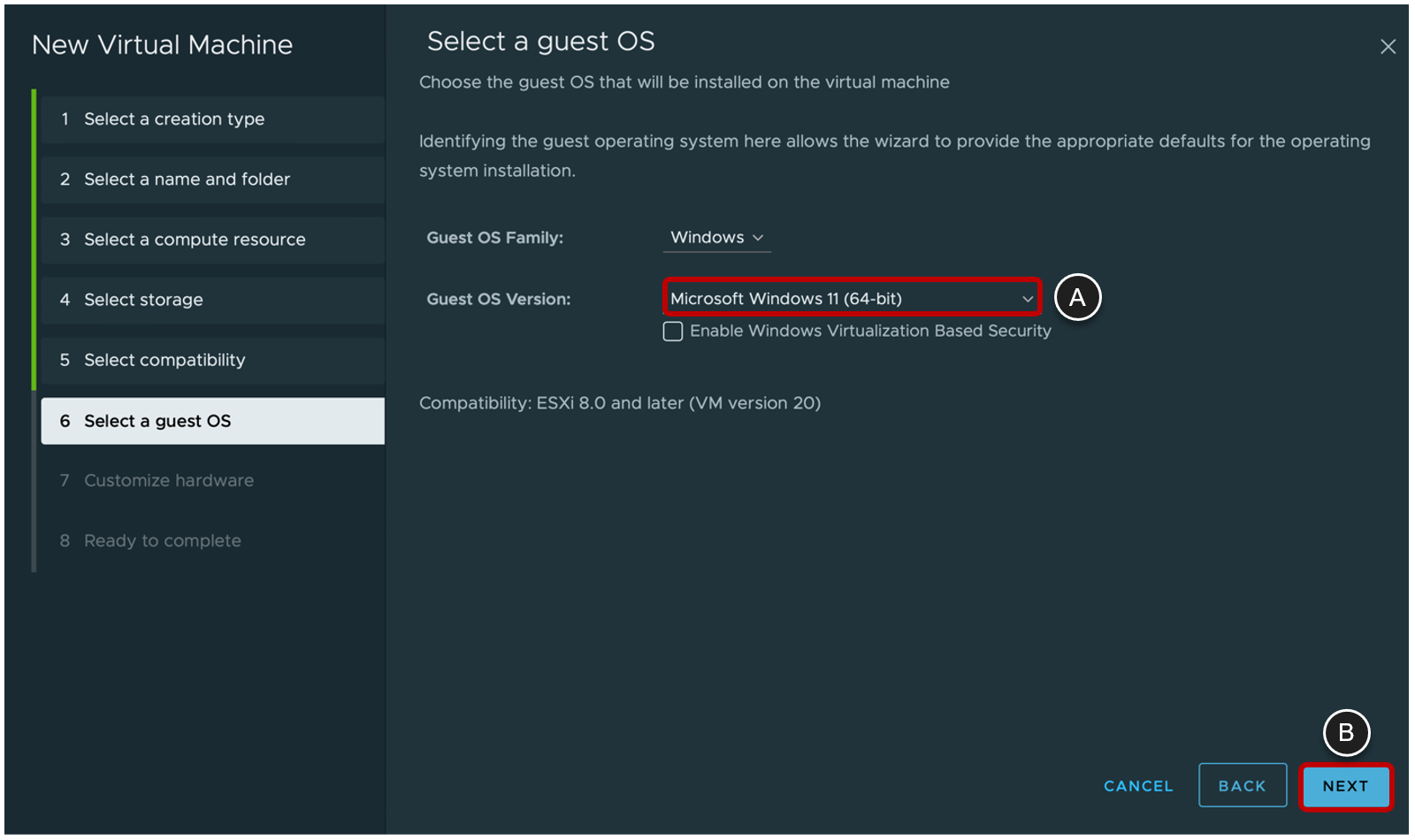Image resolution: width=1415 pixels, height=840 pixels.
Task: Enable Windows Virtualization Based Security
Action: (673, 331)
